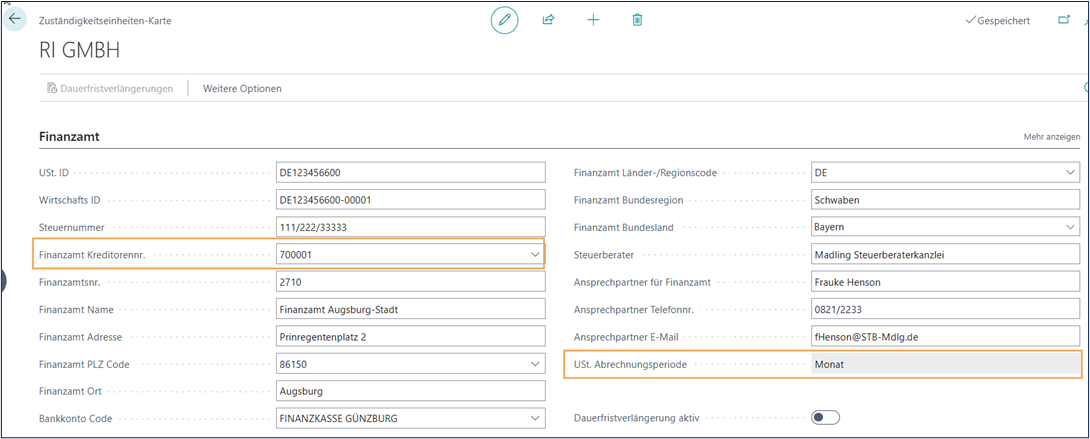This screenshot has height=439, width=1090.
Task: Click Ansprechpartner E-Mail field
Action: tap(945, 337)
